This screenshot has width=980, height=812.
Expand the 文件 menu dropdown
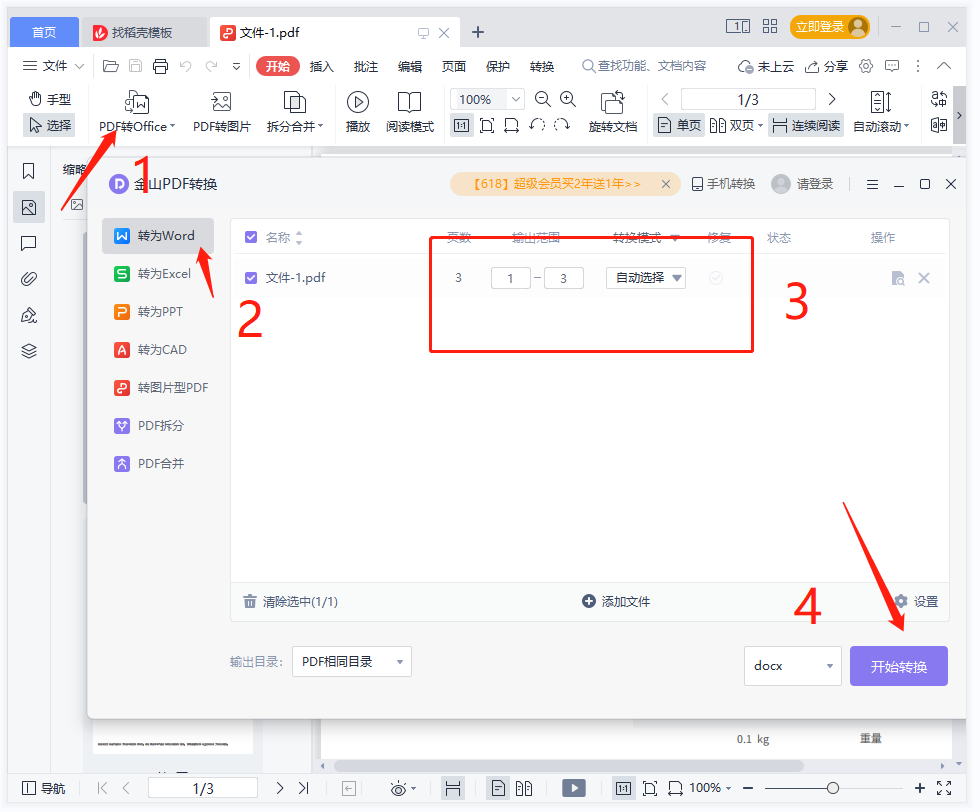click(x=54, y=66)
